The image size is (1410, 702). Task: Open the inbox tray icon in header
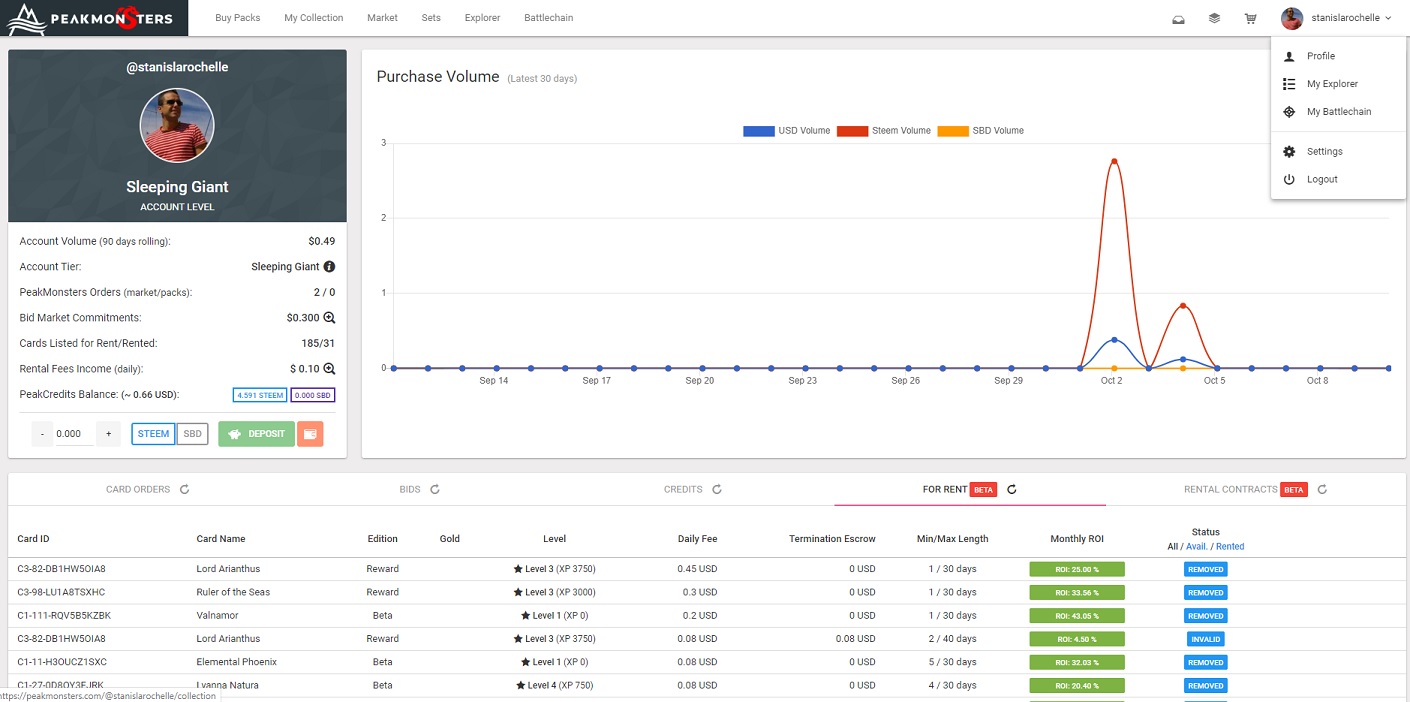tap(1178, 18)
